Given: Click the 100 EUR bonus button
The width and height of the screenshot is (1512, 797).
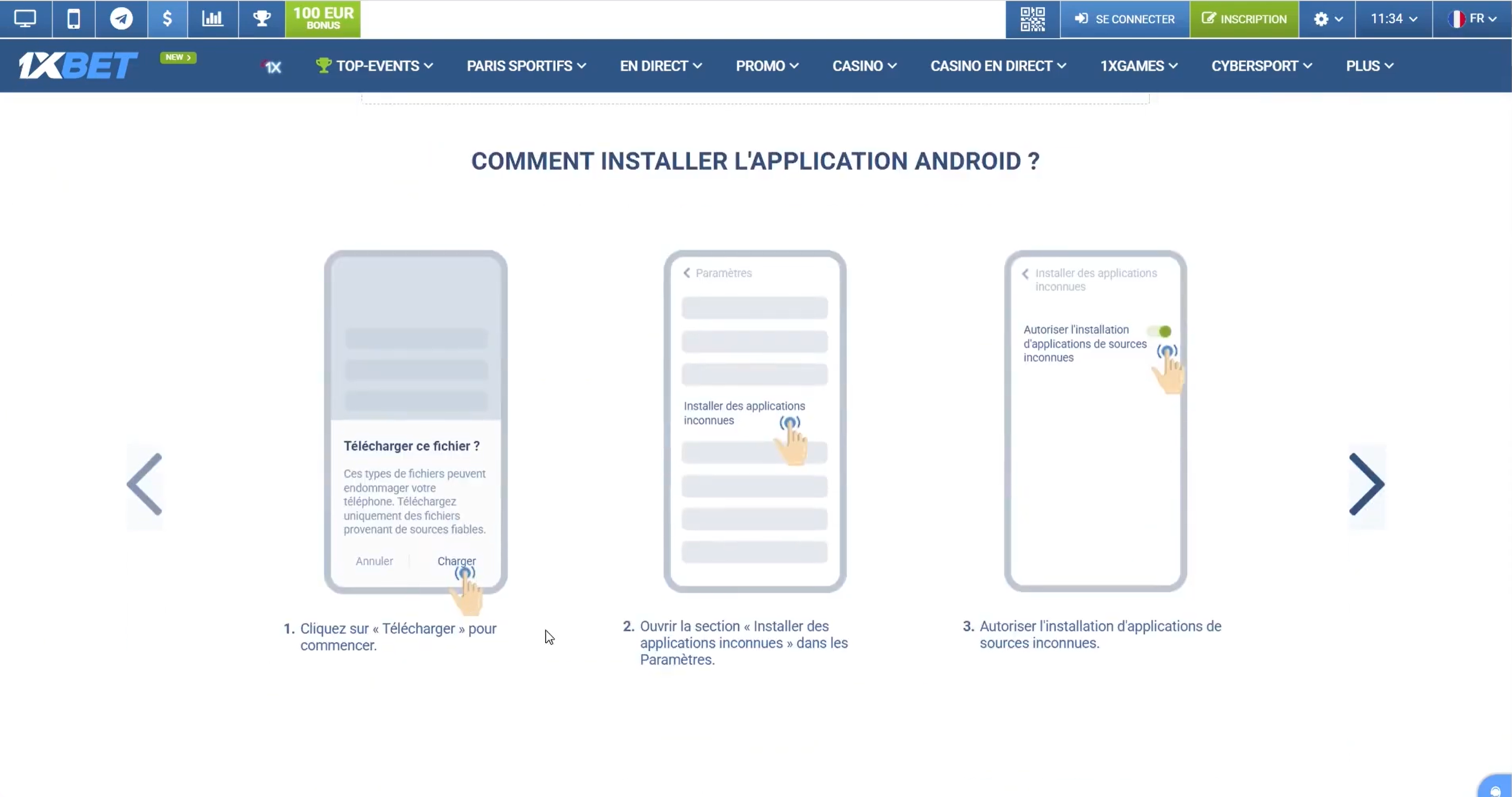Looking at the screenshot, I should click(323, 19).
